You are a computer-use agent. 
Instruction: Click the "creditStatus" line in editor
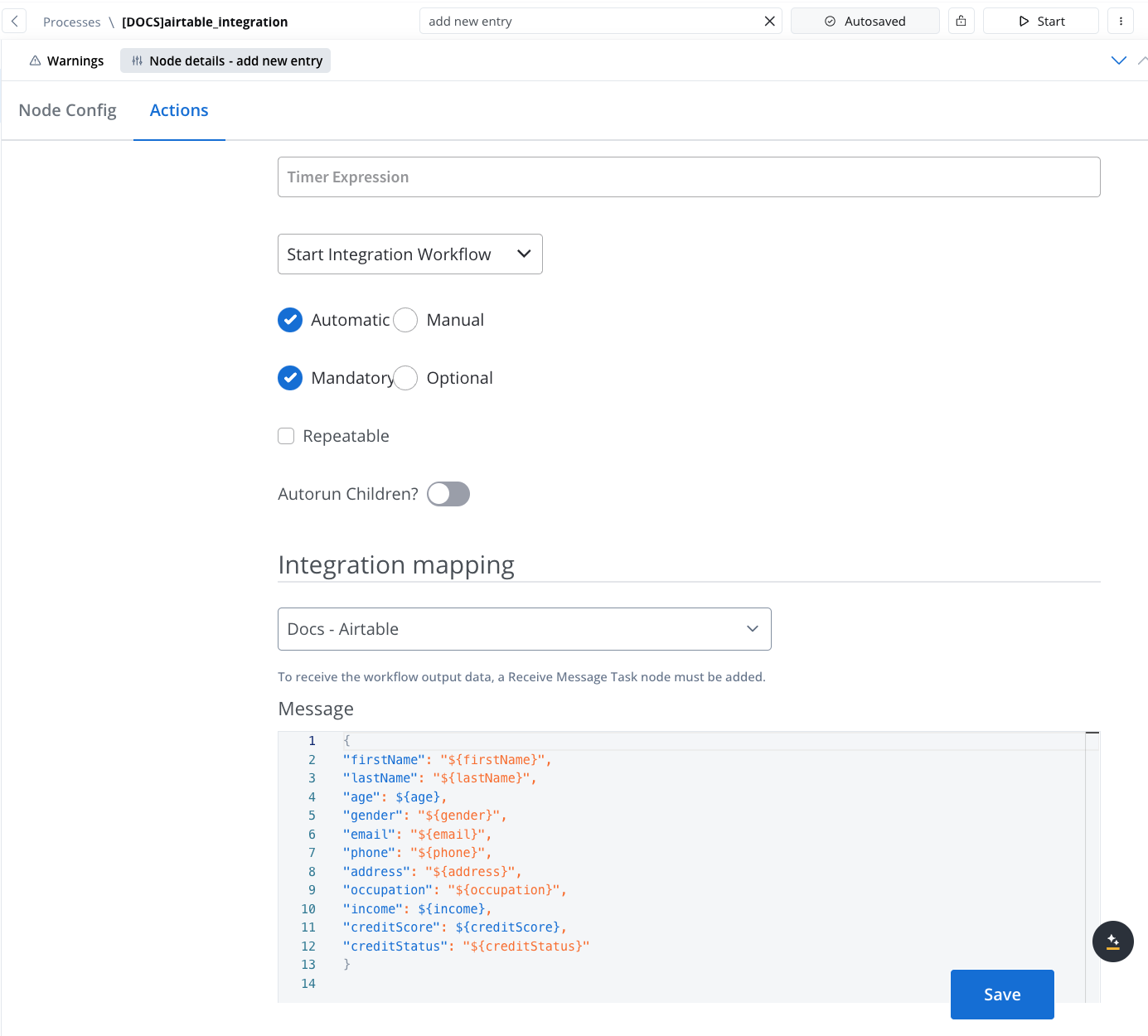(x=467, y=946)
